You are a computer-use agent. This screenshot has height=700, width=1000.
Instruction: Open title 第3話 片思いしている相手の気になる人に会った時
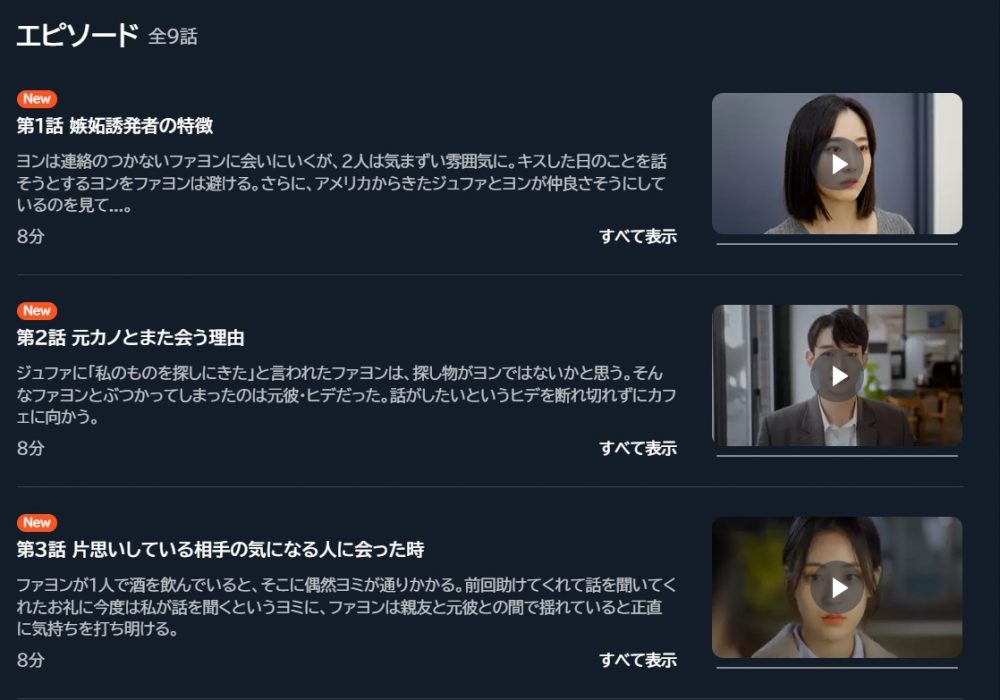coord(221,549)
